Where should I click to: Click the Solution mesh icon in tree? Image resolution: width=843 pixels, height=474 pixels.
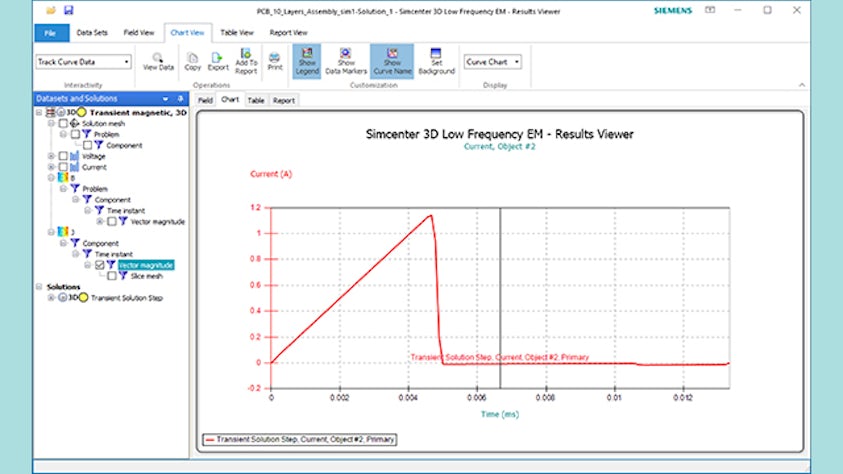point(75,123)
